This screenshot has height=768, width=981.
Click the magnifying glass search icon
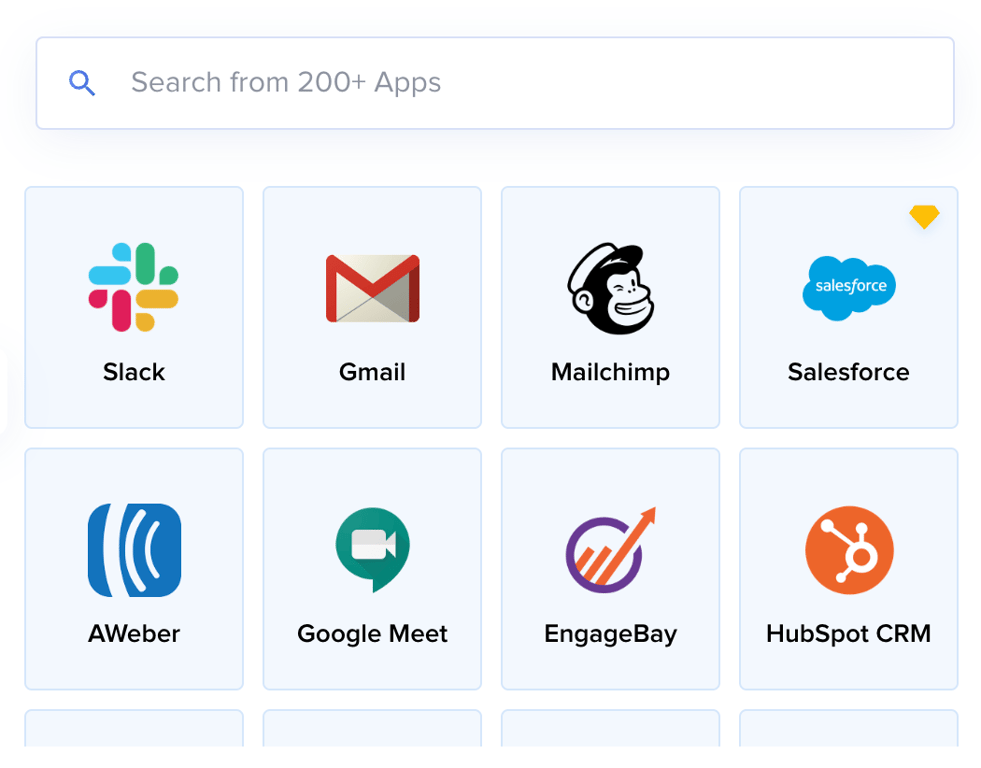[82, 83]
